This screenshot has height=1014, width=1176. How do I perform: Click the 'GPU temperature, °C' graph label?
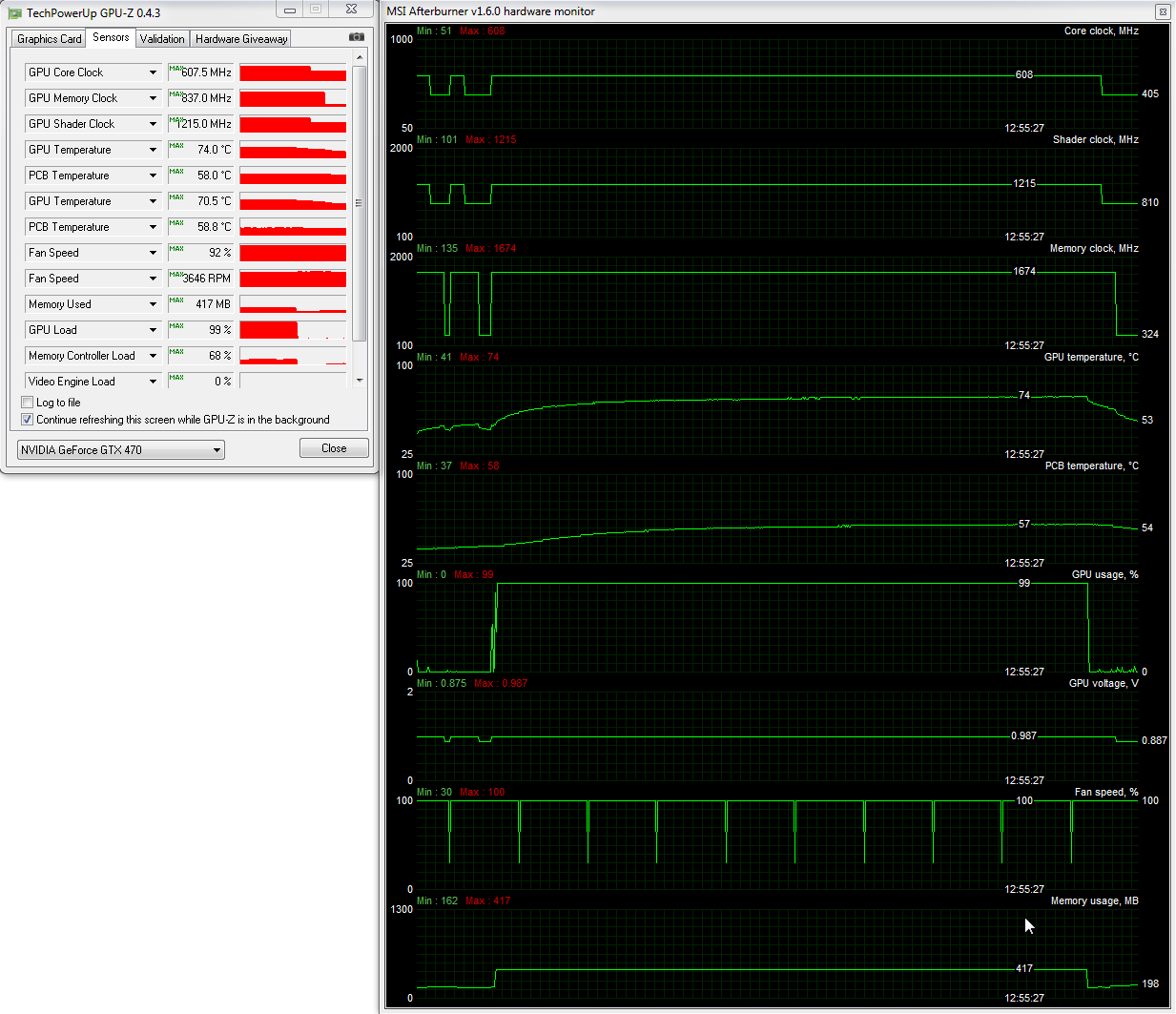click(x=1091, y=357)
